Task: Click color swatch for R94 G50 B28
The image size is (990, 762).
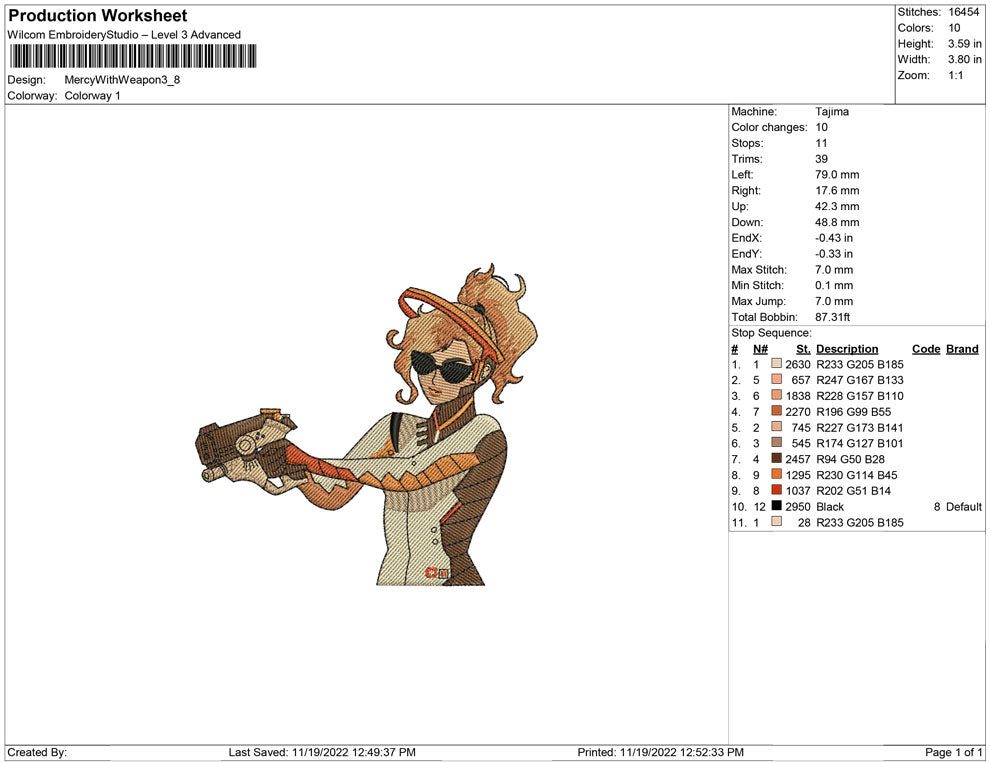Action: [x=777, y=458]
